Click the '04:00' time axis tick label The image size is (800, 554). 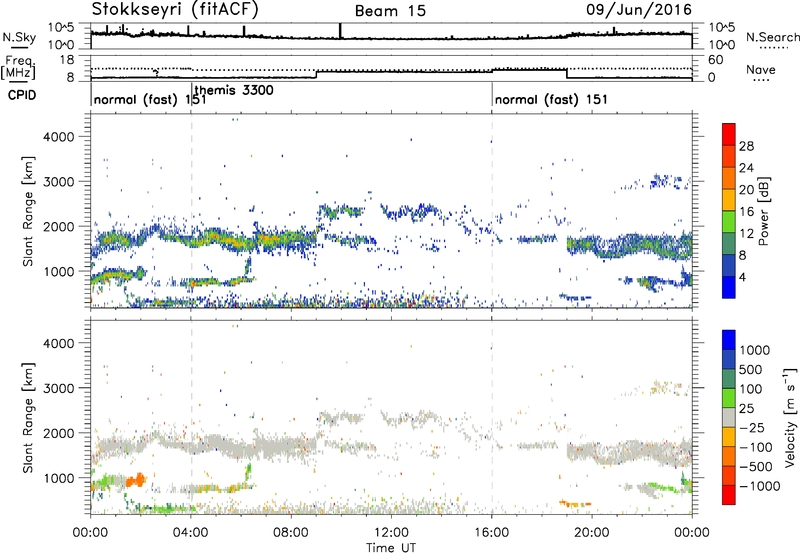(x=191, y=533)
